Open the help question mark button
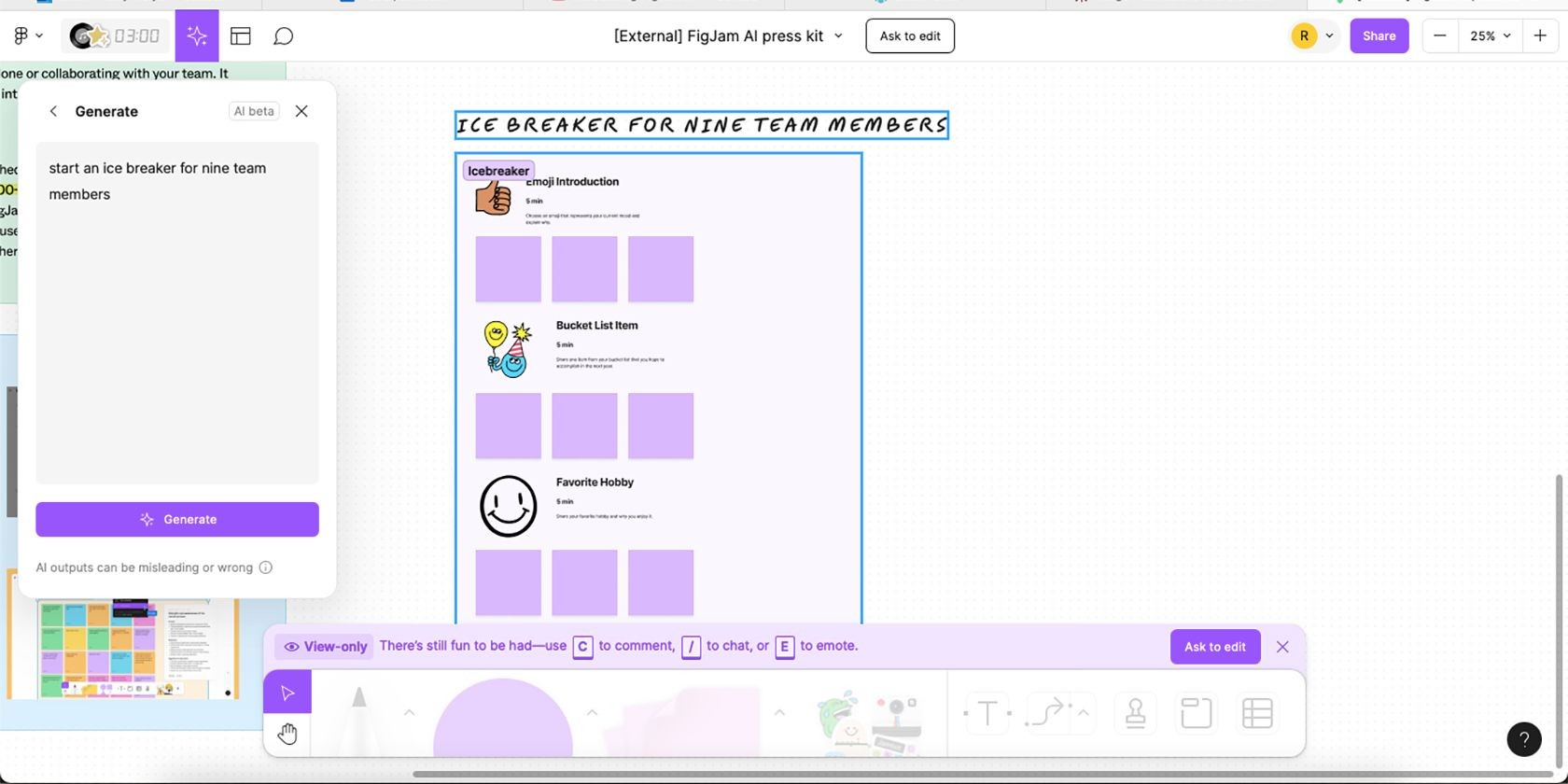Screen dimensions: 1568x784 1524,739
